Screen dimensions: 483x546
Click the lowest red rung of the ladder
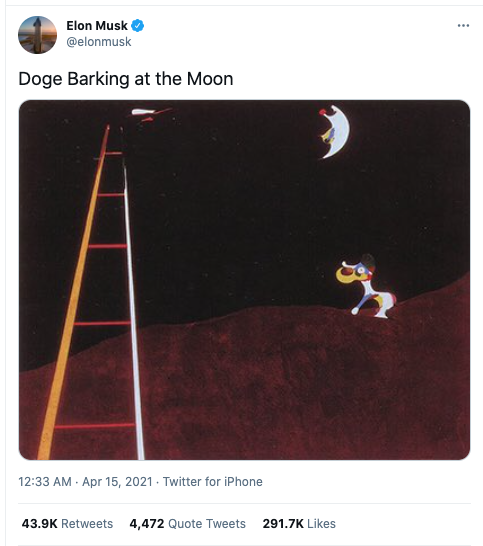tap(94, 426)
